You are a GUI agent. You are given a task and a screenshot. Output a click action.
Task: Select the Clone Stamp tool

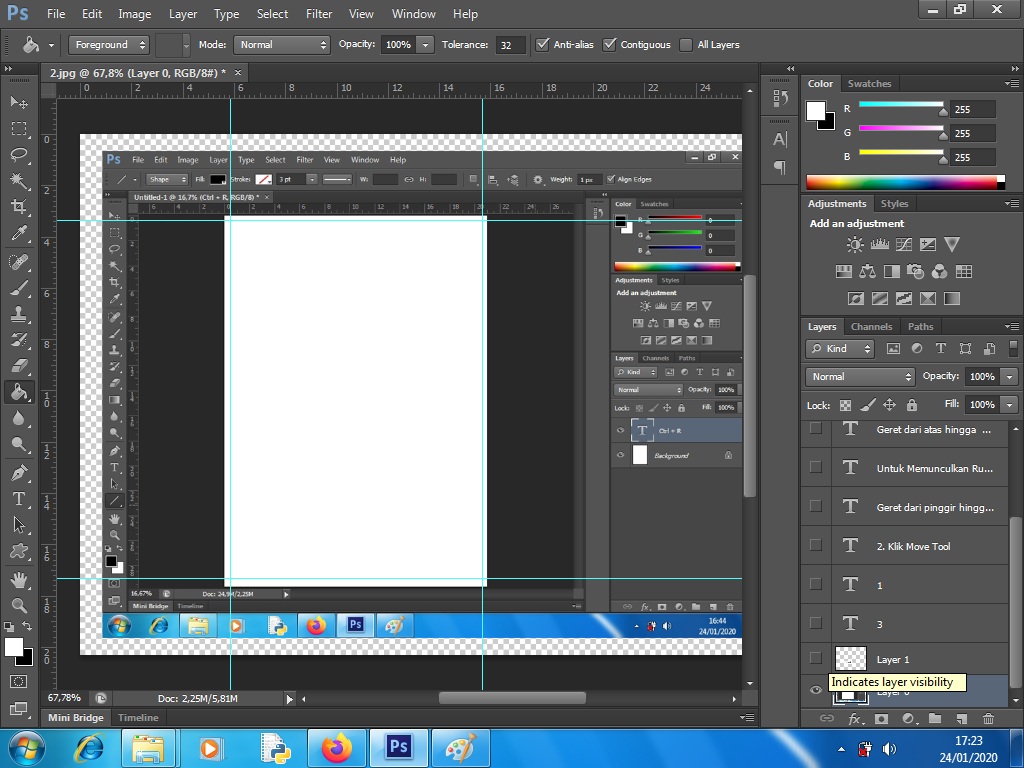tap(17, 313)
